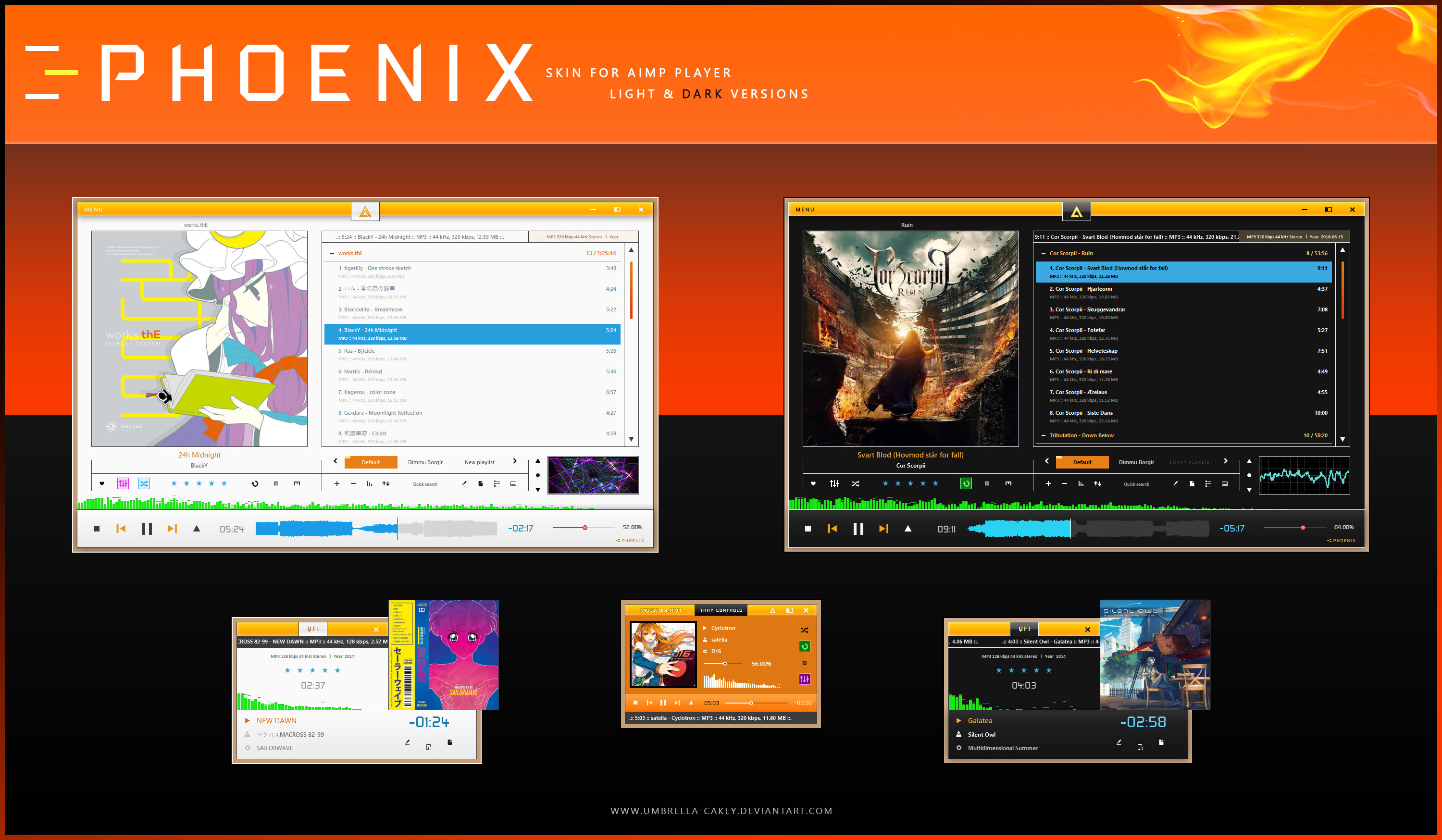Screen dimensions: 1442x840
Task: Toggle green repeat button in tray controls player
Action: coord(805,647)
